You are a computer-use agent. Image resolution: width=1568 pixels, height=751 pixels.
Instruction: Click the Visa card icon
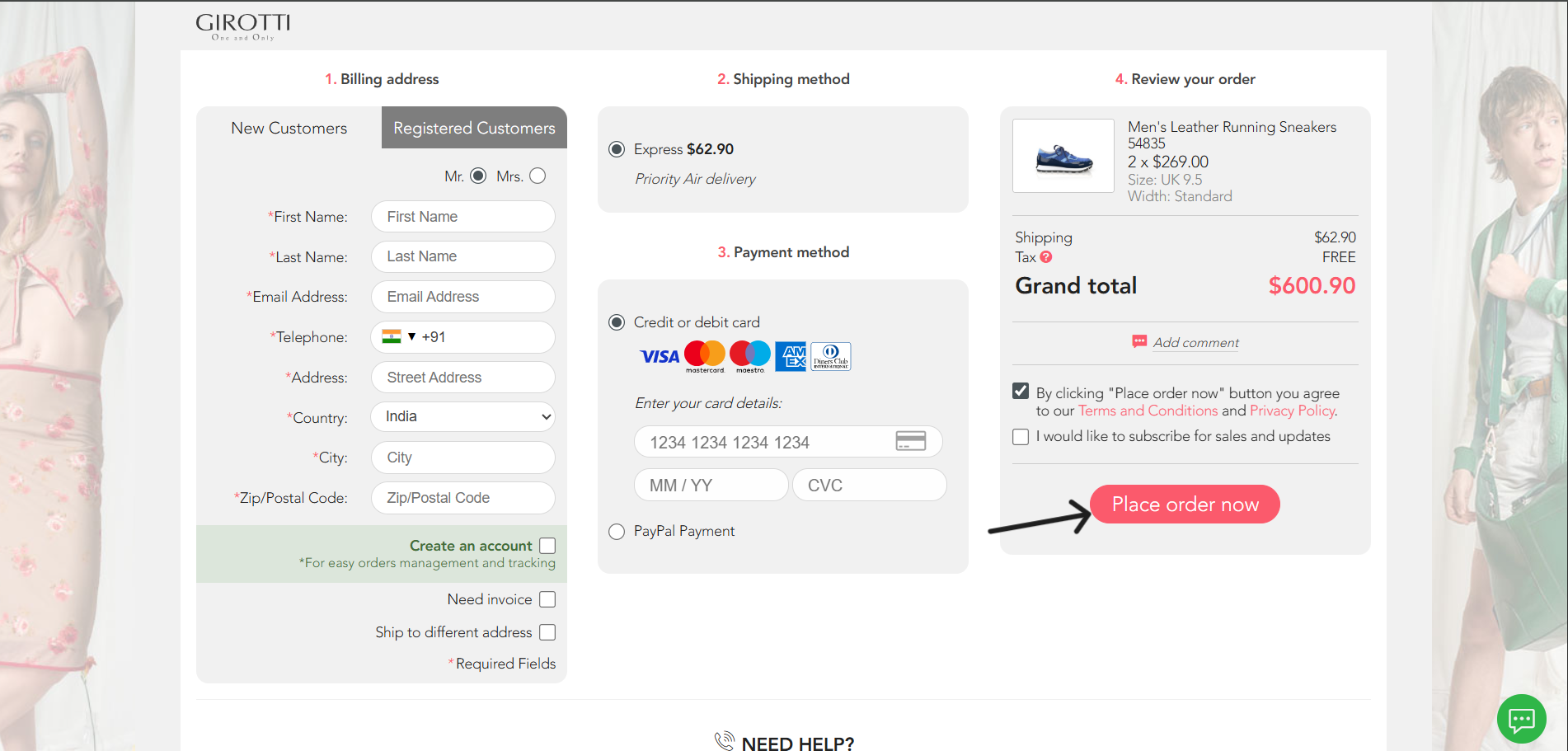660,357
